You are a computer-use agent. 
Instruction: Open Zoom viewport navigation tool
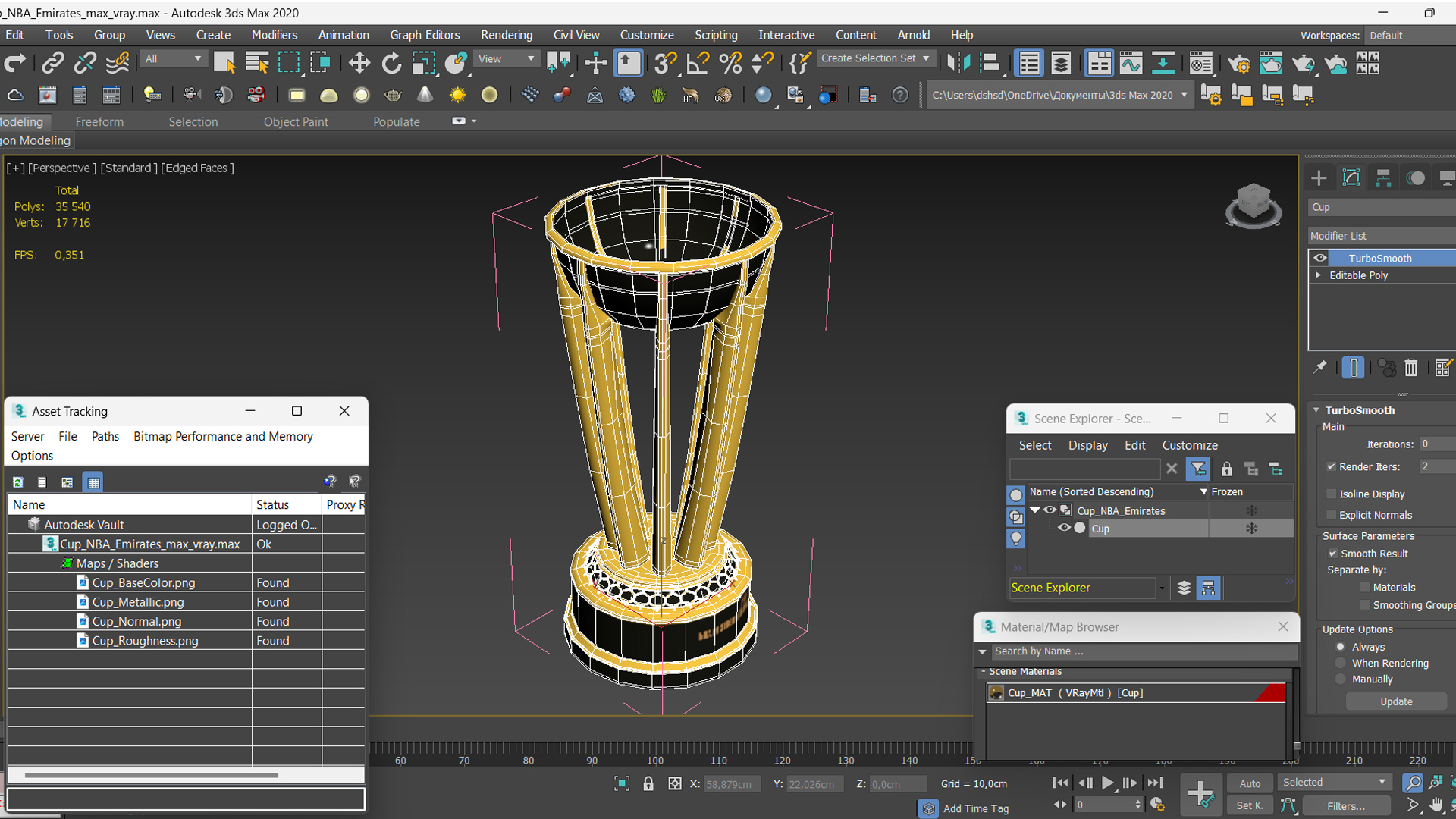(1412, 783)
